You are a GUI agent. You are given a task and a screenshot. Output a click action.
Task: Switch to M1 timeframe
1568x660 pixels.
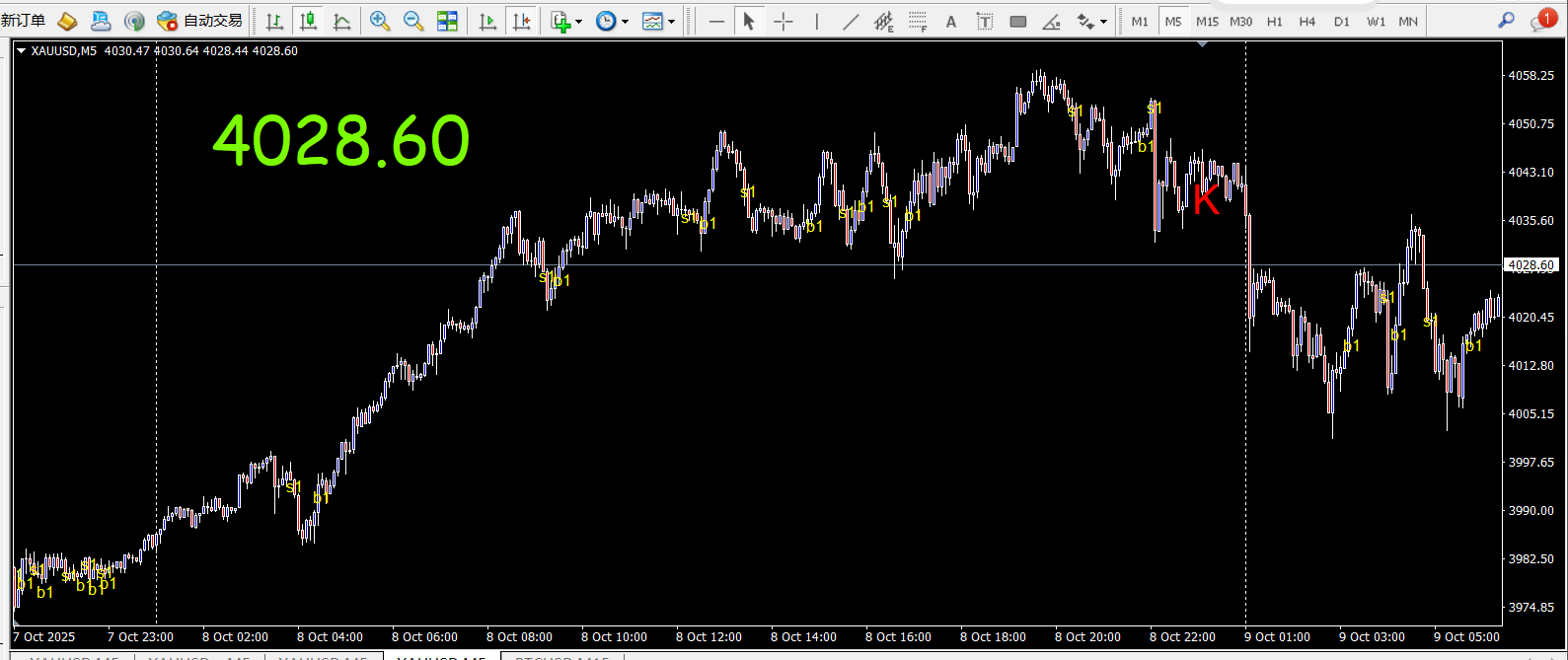click(1140, 21)
